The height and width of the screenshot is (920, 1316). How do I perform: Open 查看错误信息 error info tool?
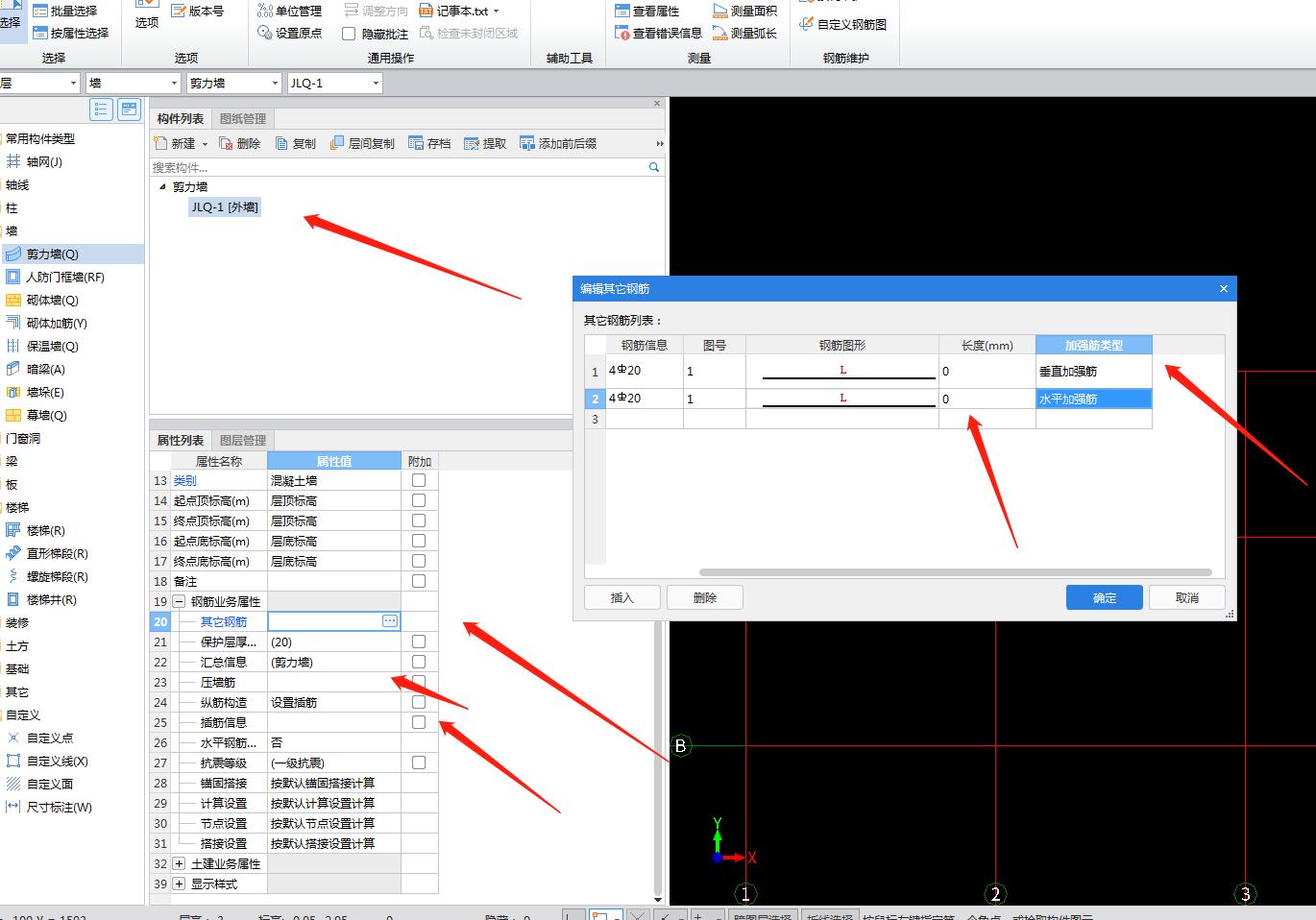(x=658, y=33)
